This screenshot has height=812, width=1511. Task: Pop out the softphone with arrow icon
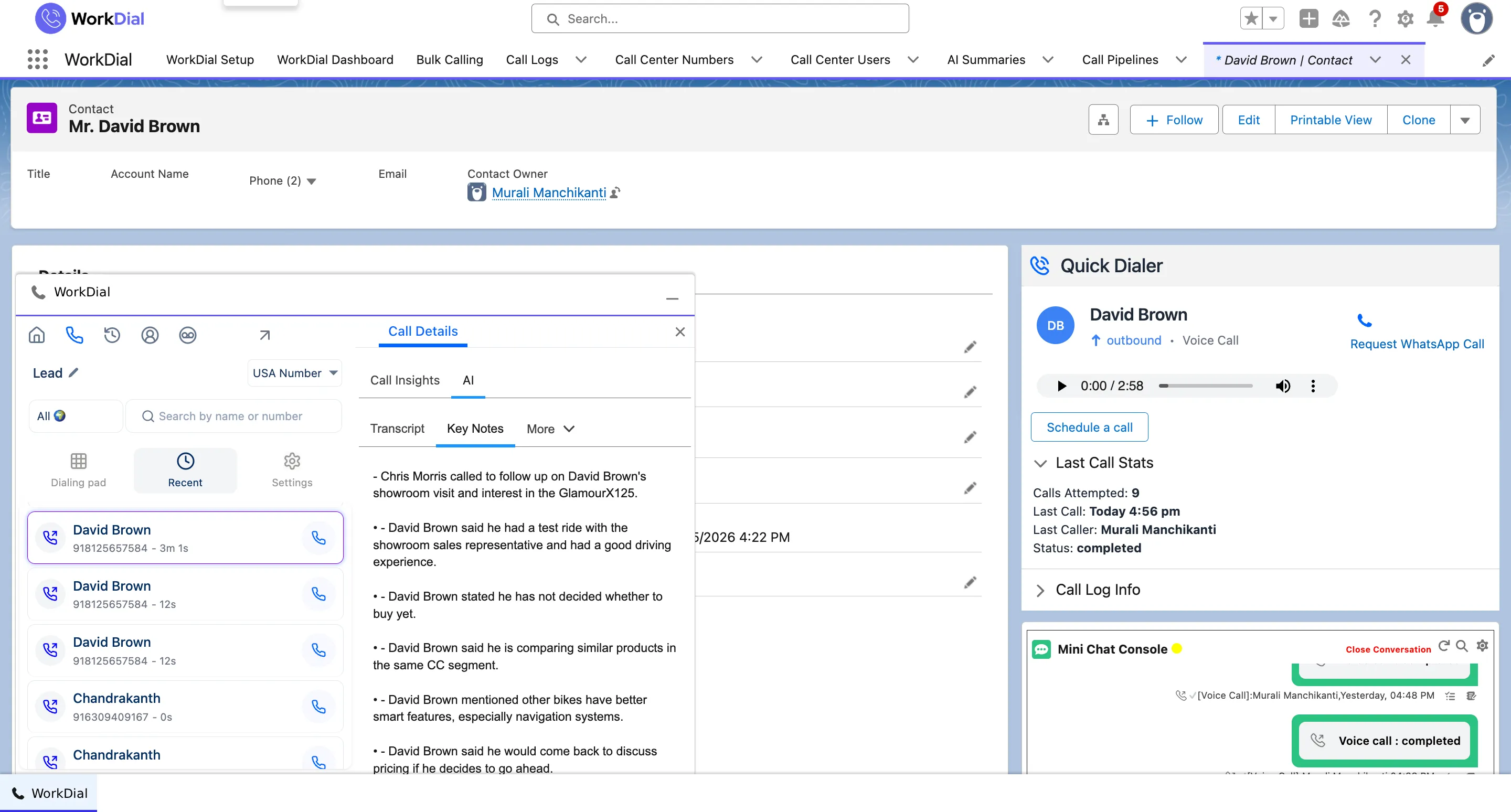click(264, 335)
